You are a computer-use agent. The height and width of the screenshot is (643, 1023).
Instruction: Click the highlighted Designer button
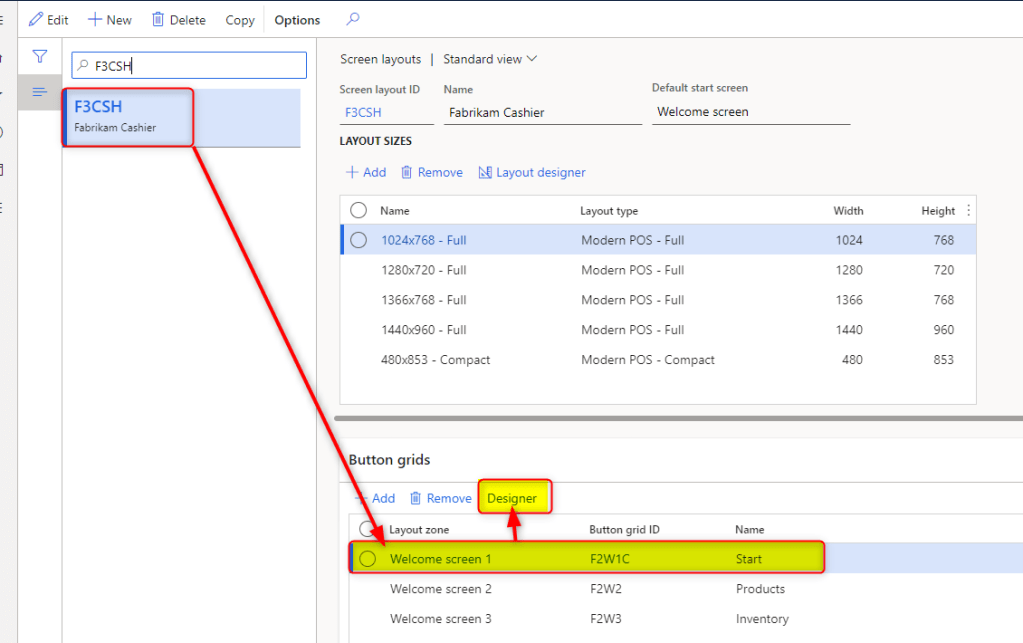click(x=514, y=497)
